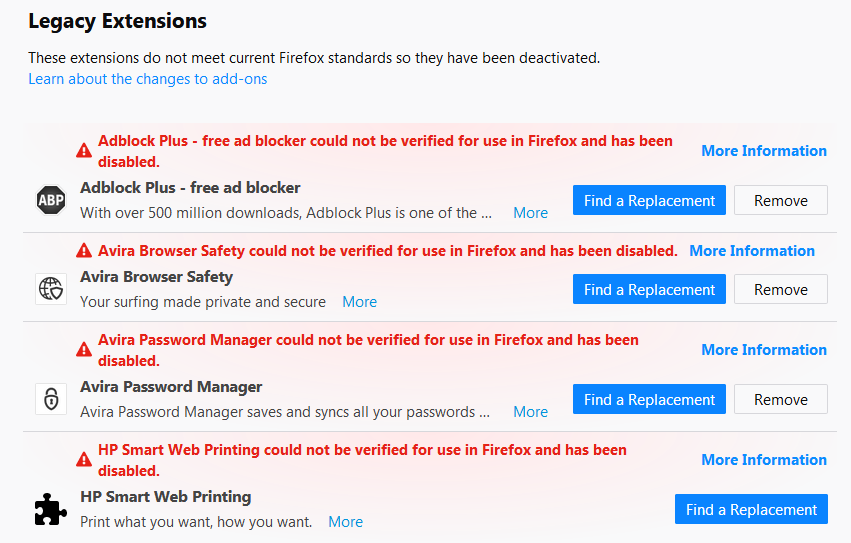This screenshot has width=851, height=543.
Task: Click the Avira Browser Safety globe icon
Action: [x=51, y=289]
